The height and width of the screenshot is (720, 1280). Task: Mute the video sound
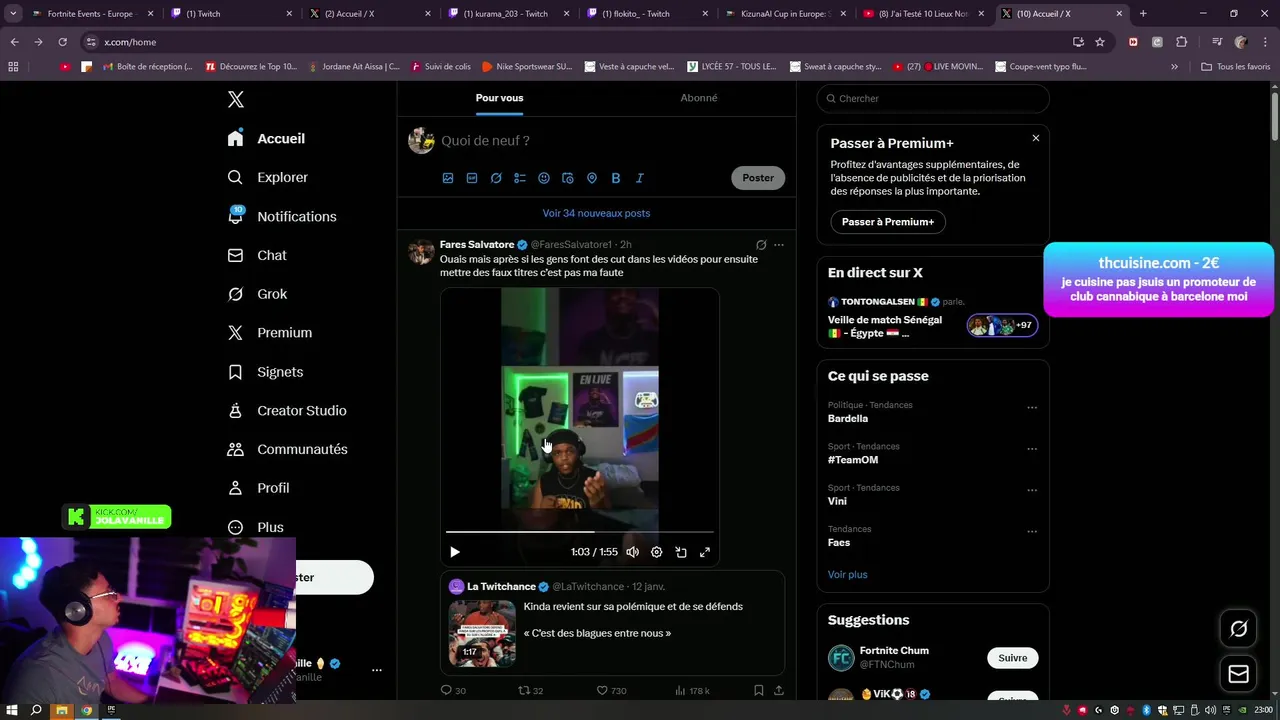point(632,552)
